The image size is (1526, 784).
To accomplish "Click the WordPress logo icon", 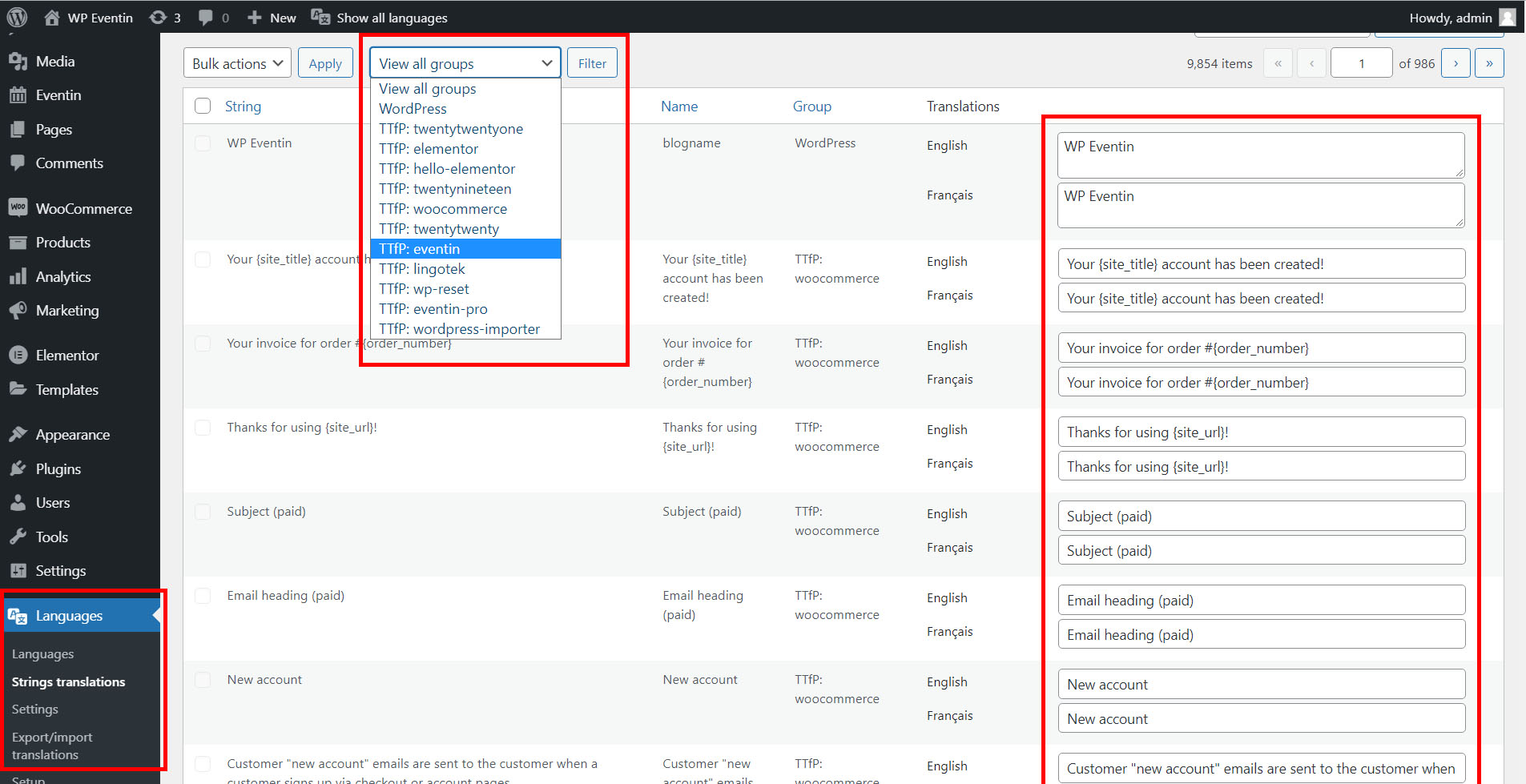I will coord(17,17).
